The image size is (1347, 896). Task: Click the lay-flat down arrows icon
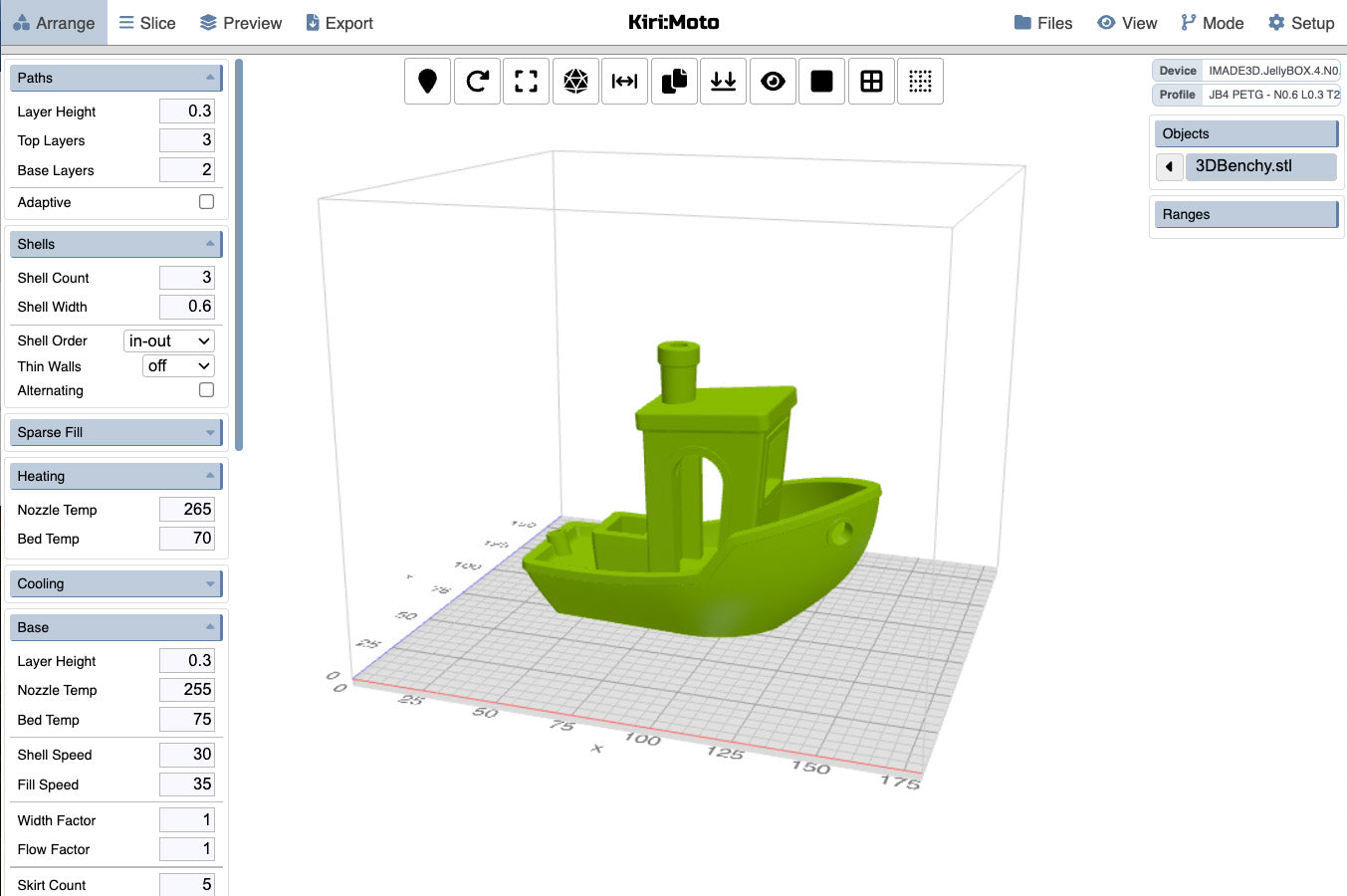[723, 82]
